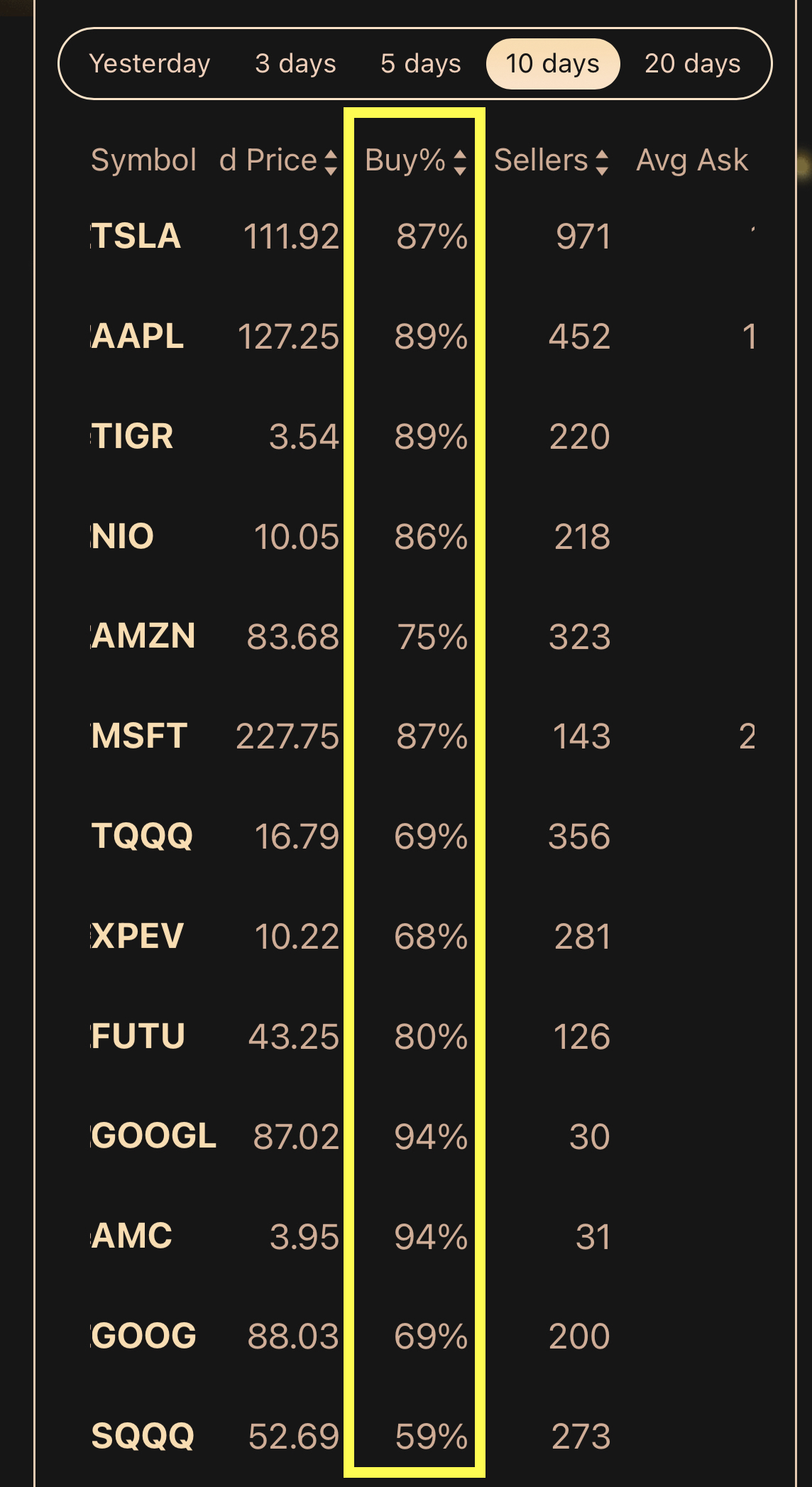
Task: Open the TQQQ row
Action: tap(142, 836)
